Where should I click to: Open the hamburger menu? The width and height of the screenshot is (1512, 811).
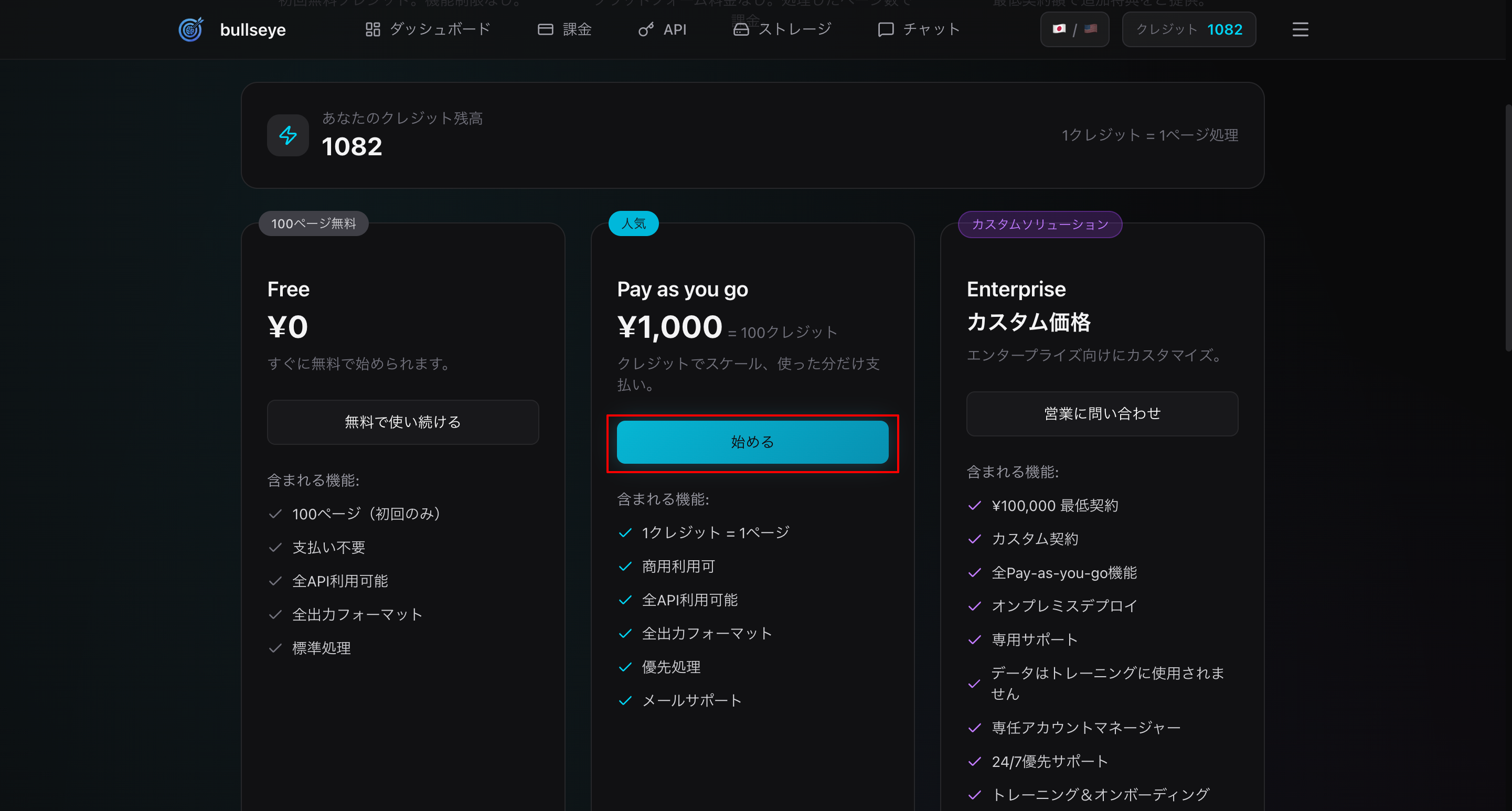1300,29
